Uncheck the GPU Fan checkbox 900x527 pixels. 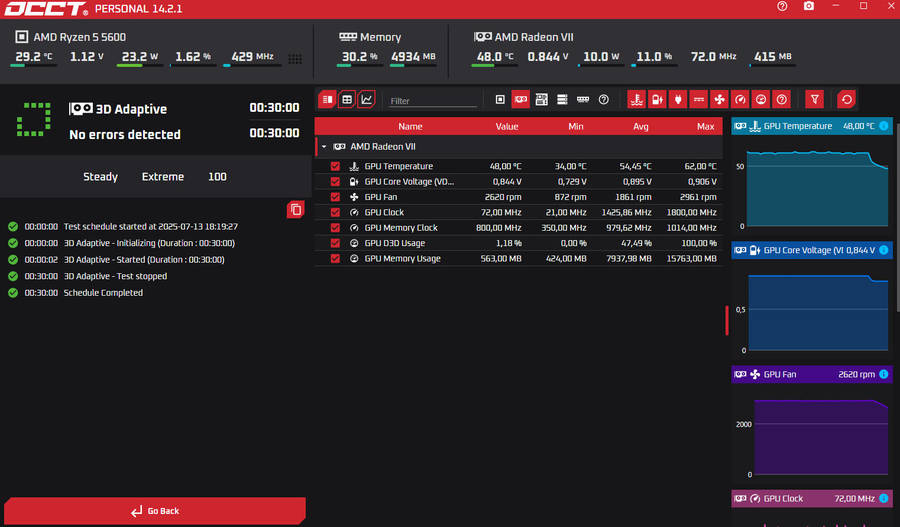[335, 197]
